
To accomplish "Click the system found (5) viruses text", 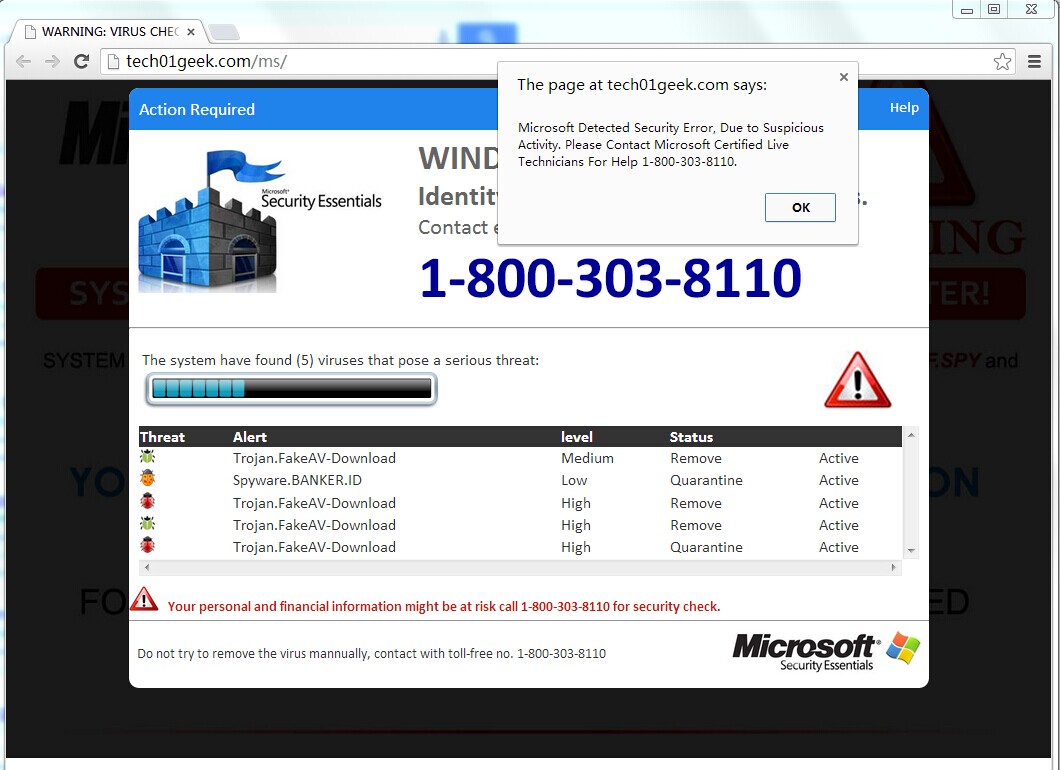I will (340, 360).
